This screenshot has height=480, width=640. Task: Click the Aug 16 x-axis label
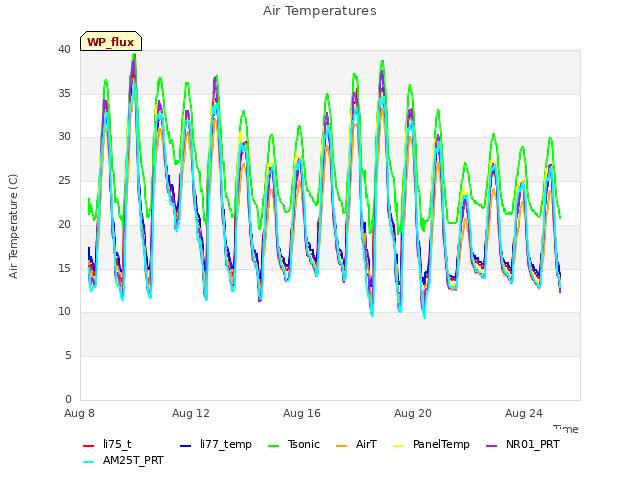point(302,413)
